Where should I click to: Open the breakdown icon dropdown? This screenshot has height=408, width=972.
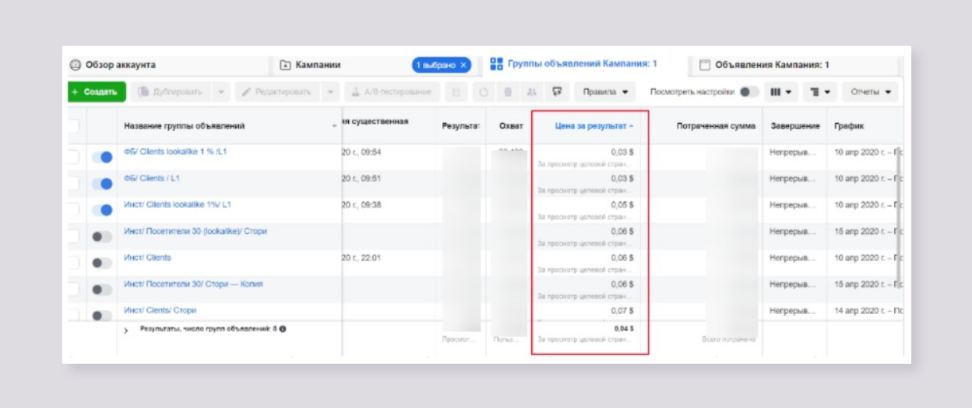click(x=821, y=92)
